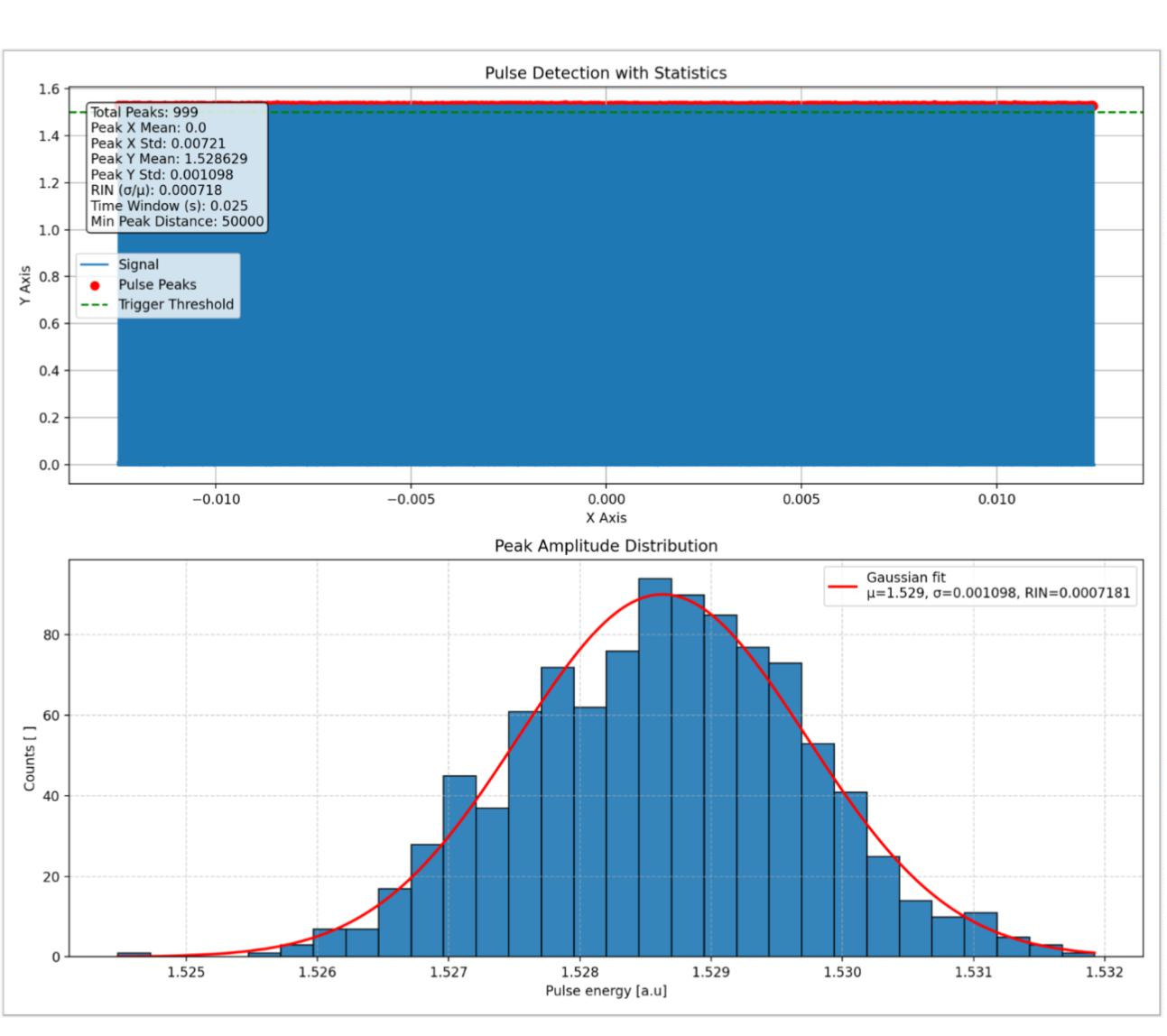This screenshot has height=1036, width=1167.
Task: Select the 'Peak Amplitude Distribution' title
Action: [606, 546]
